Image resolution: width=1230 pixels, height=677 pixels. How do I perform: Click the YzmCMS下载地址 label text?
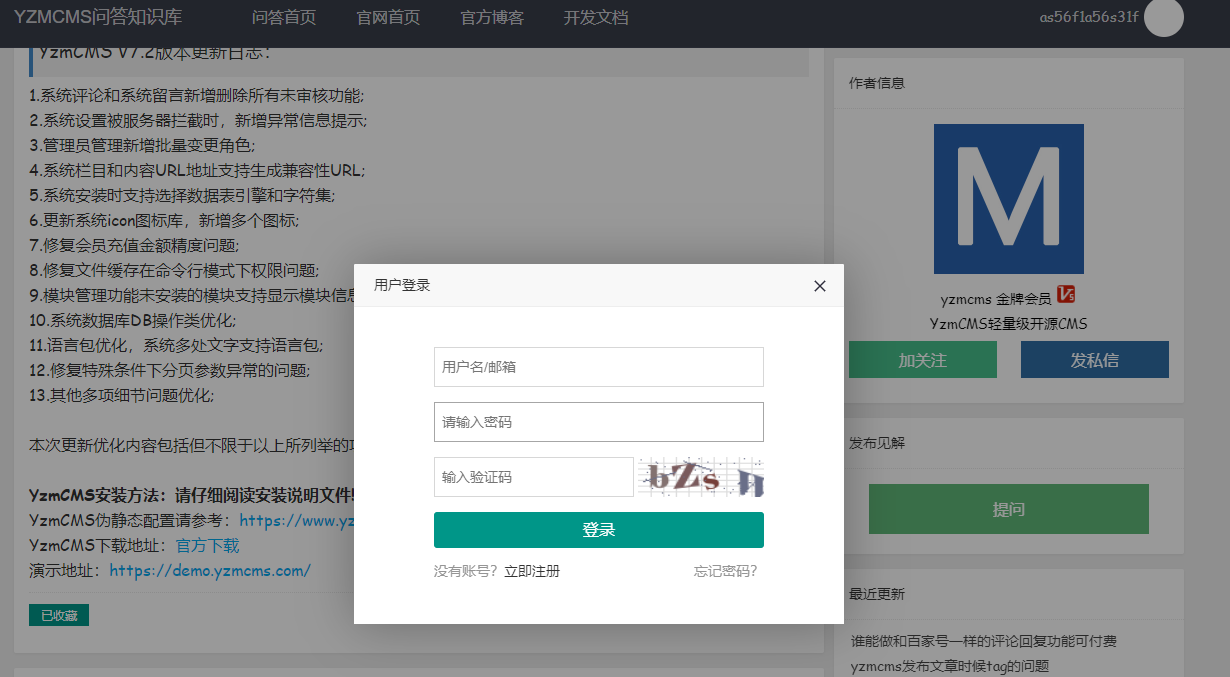(x=99, y=546)
